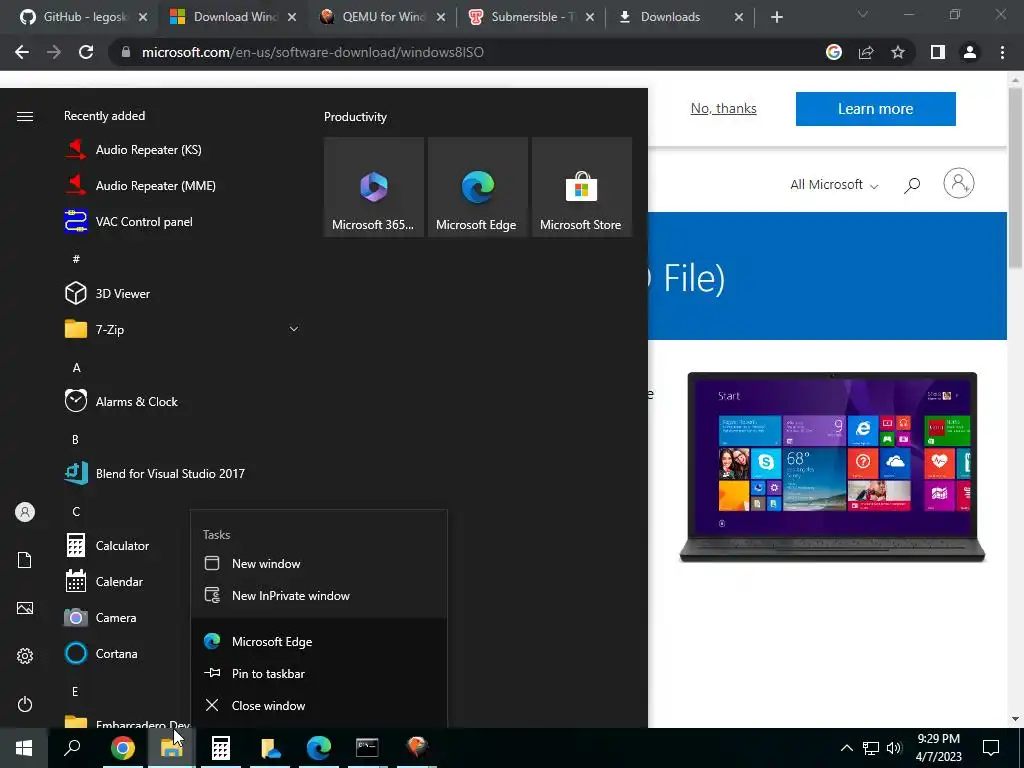The width and height of the screenshot is (1024, 768).
Task: Open Chrome profile avatar
Action: (x=970, y=52)
